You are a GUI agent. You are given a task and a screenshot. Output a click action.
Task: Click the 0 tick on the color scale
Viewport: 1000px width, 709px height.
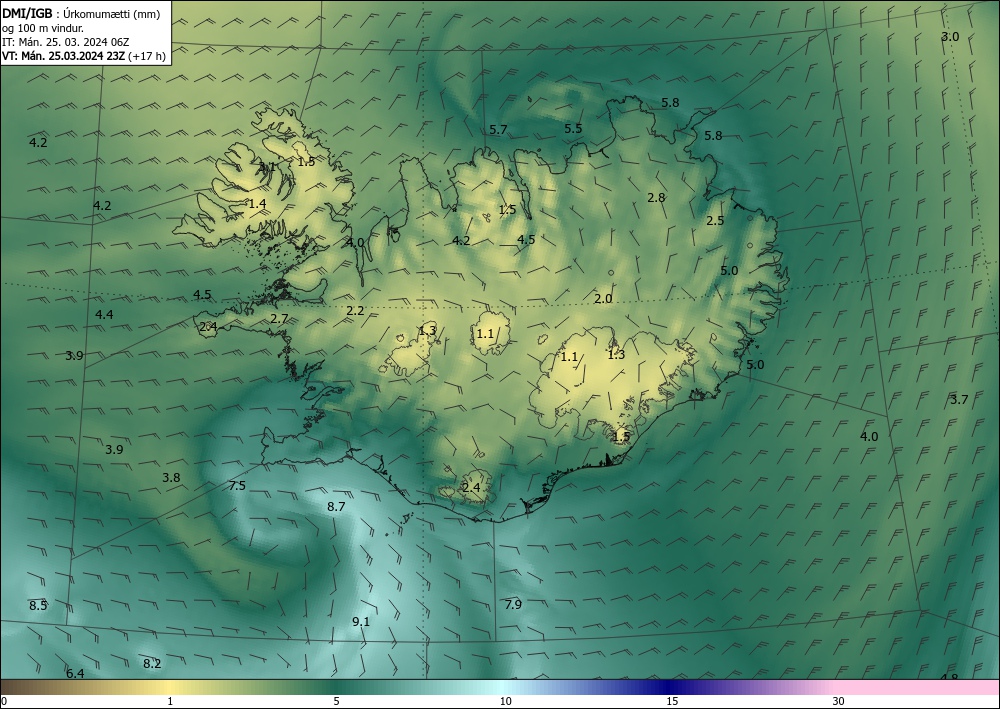click(4, 702)
